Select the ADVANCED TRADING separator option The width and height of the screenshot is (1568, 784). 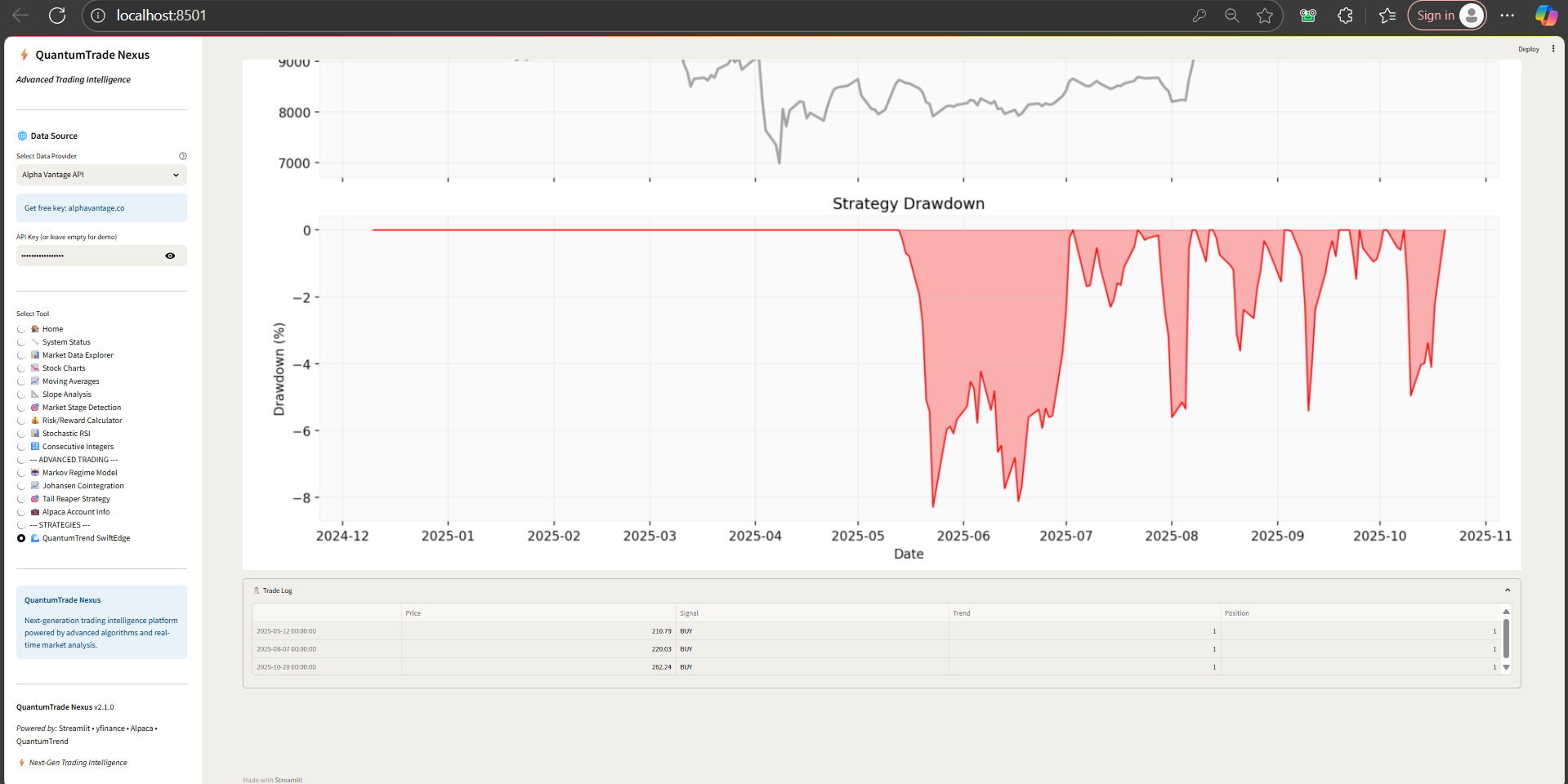tap(21, 460)
